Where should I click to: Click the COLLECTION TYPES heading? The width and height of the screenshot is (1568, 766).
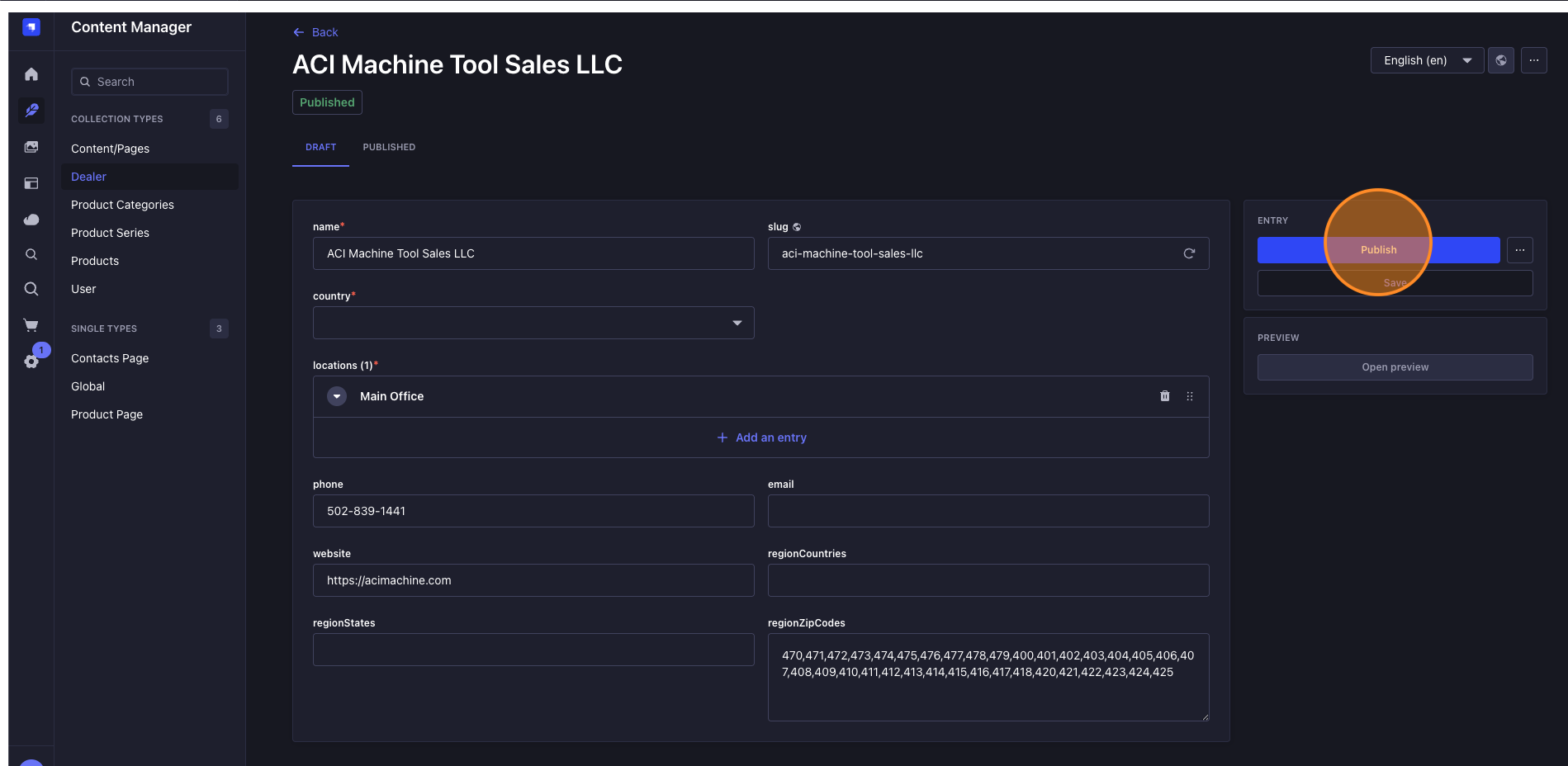tap(117, 119)
